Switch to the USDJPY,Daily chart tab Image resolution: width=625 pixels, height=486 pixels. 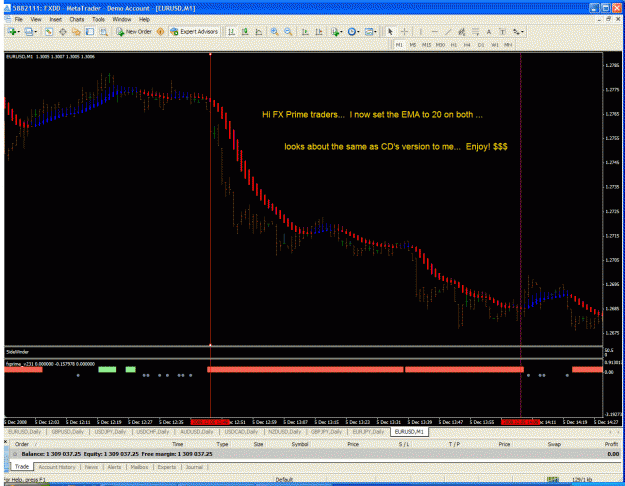tap(110, 432)
